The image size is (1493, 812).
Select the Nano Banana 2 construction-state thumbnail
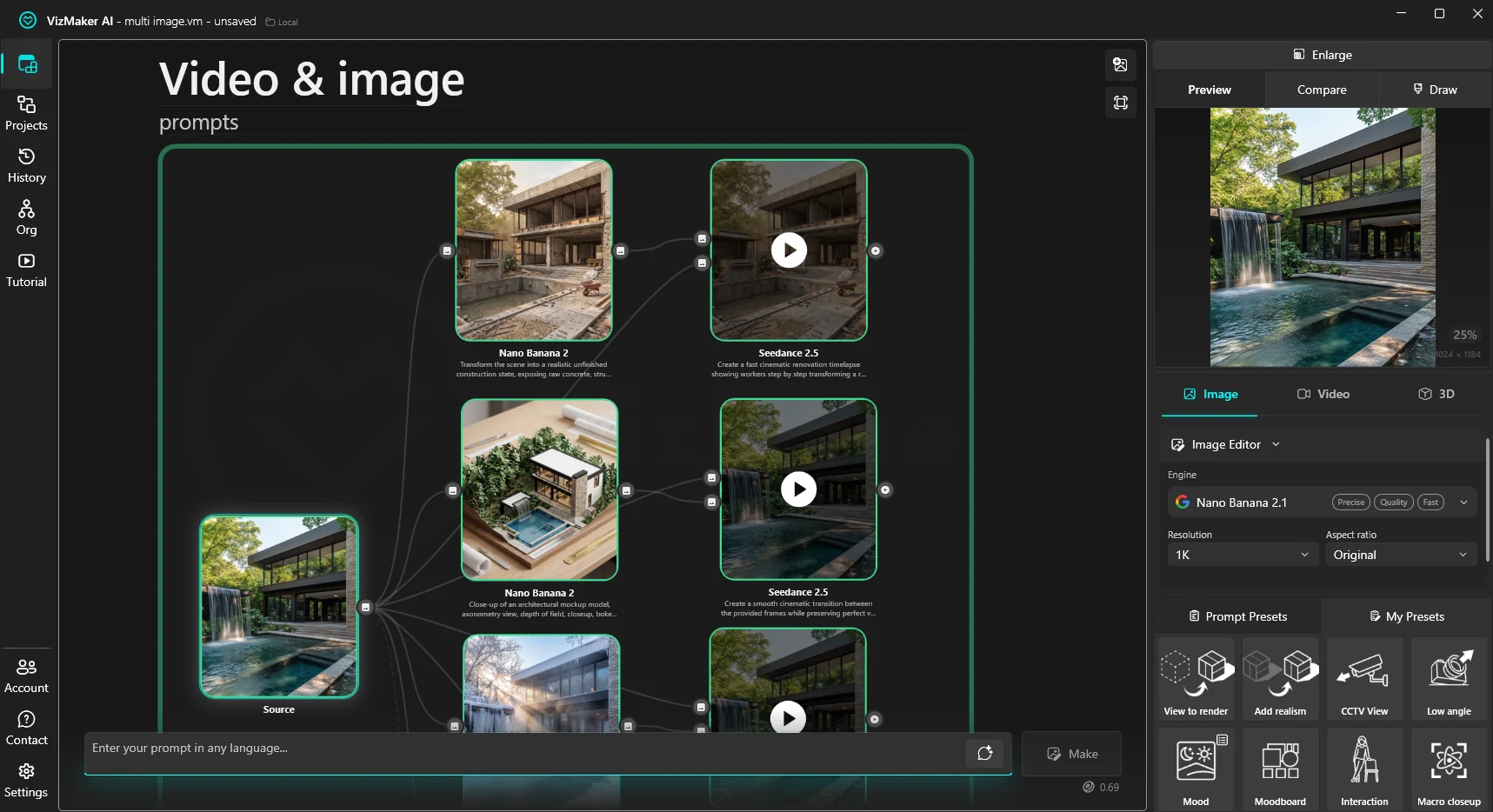(x=534, y=250)
